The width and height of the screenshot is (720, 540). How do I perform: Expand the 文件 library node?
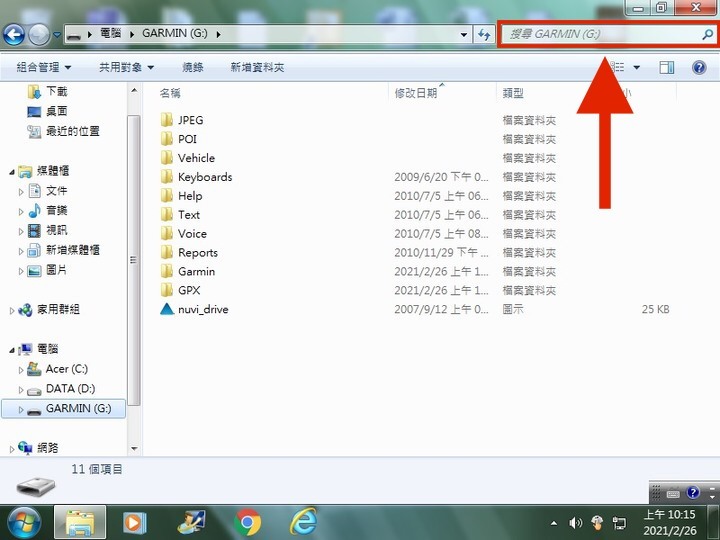click(21, 191)
